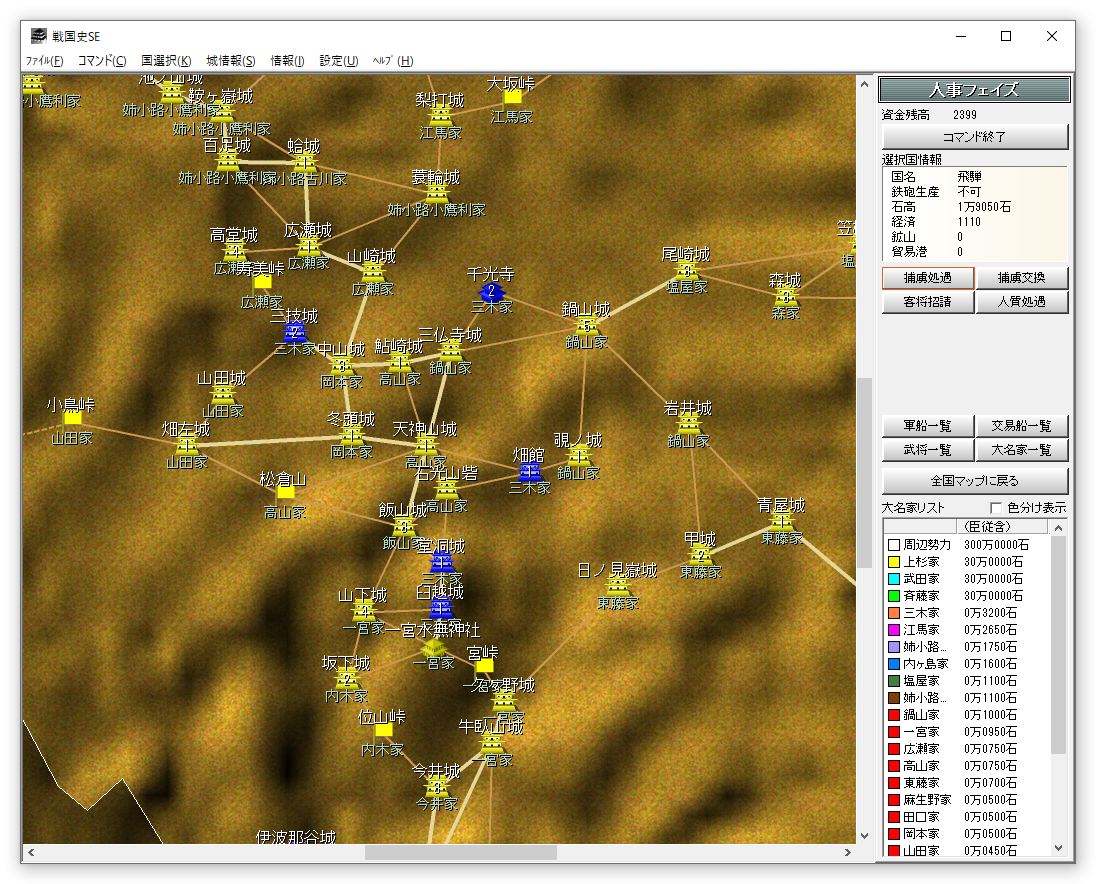Click down arrow of daimyo list scrollbar
The width and height of the screenshot is (1096, 884).
1058,848
